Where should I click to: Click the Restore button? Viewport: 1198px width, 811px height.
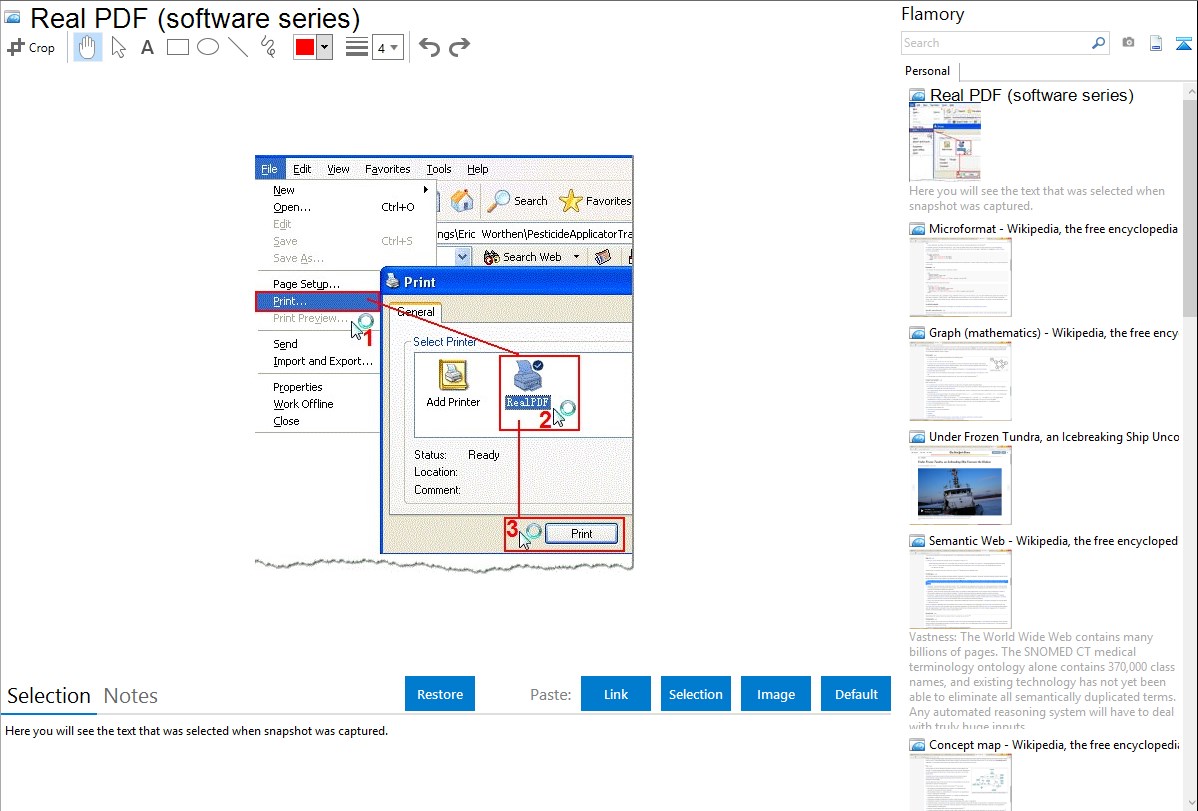440,694
